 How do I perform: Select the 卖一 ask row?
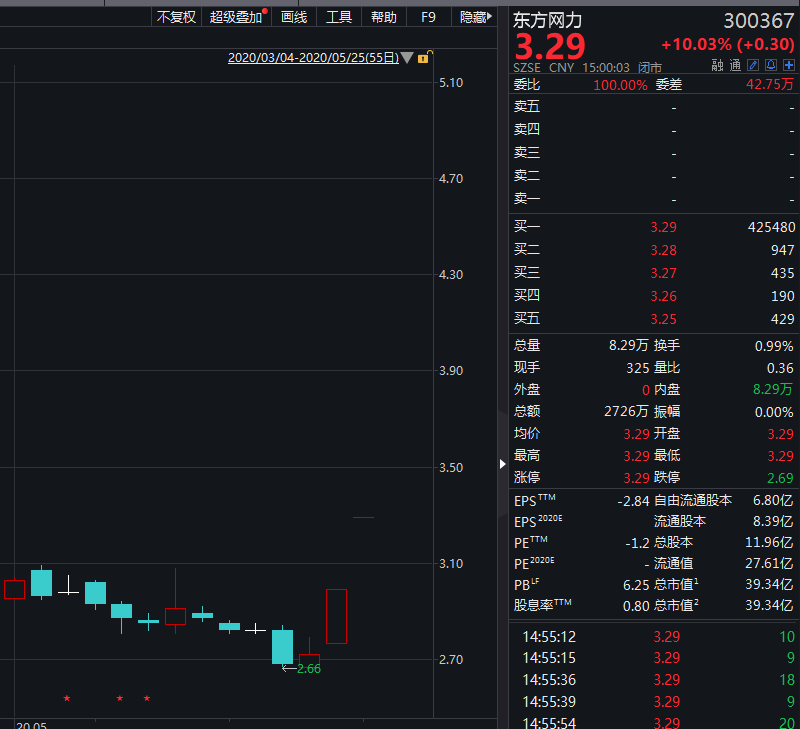(654, 198)
